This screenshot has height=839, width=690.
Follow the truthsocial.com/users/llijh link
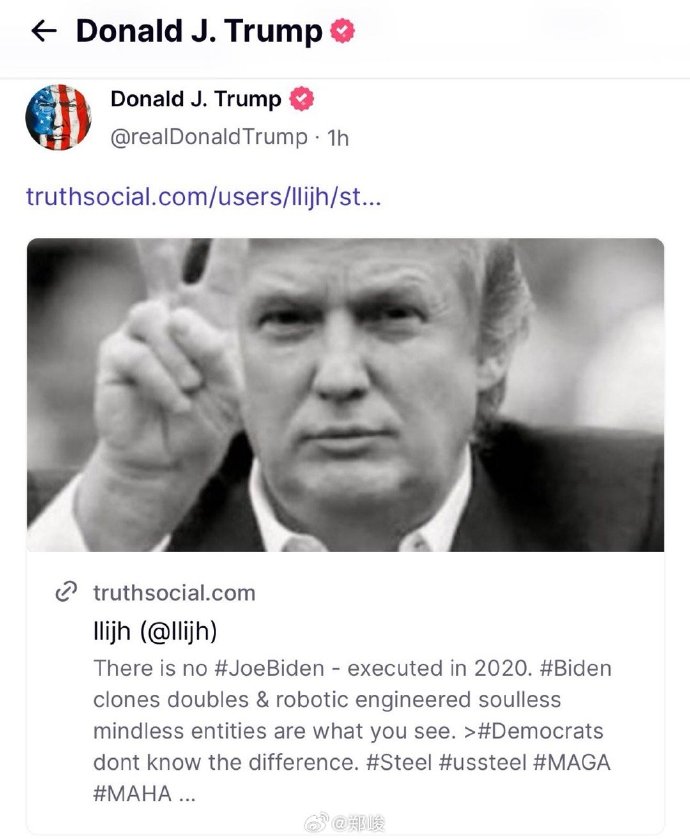pyautogui.click(x=203, y=196)
